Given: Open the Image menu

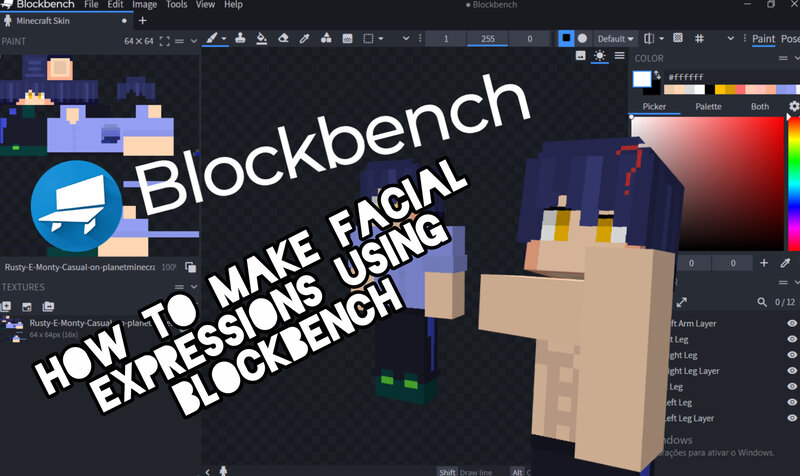Looking at the screenshot, I should 144,5.
